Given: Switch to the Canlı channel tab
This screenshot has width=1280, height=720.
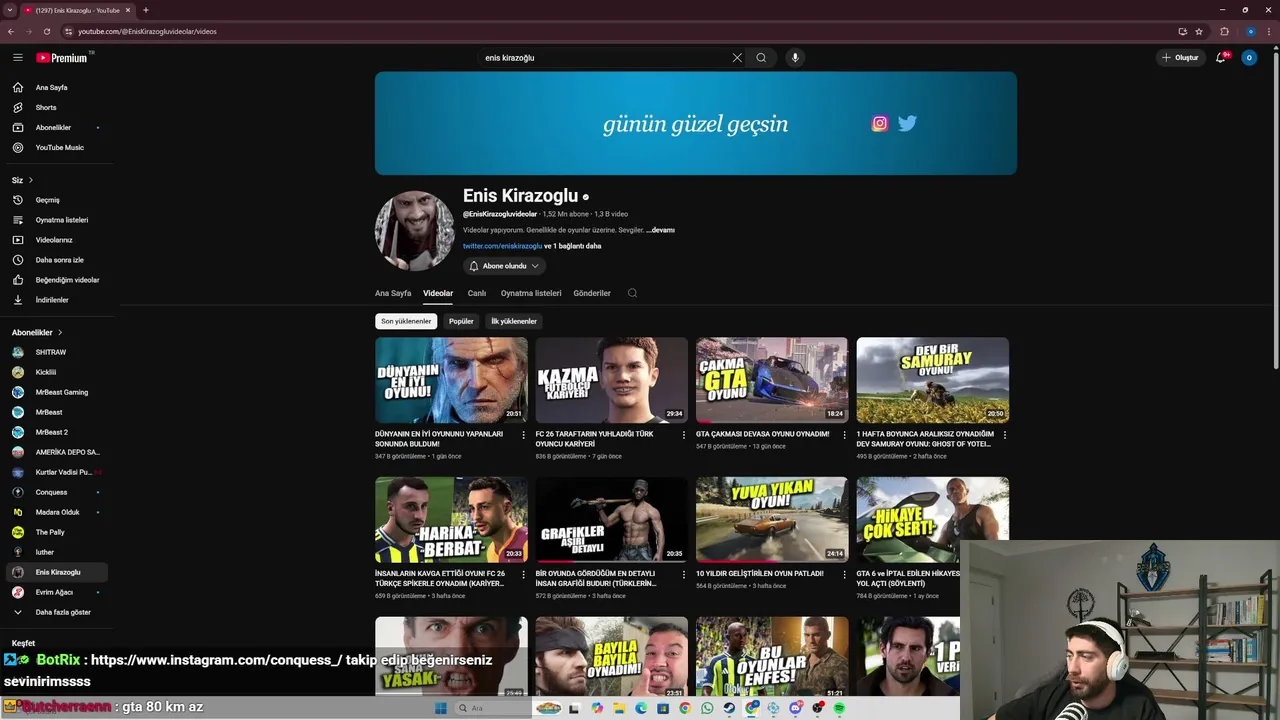Looking at the screenshot, I should click(x=477, y=293).
